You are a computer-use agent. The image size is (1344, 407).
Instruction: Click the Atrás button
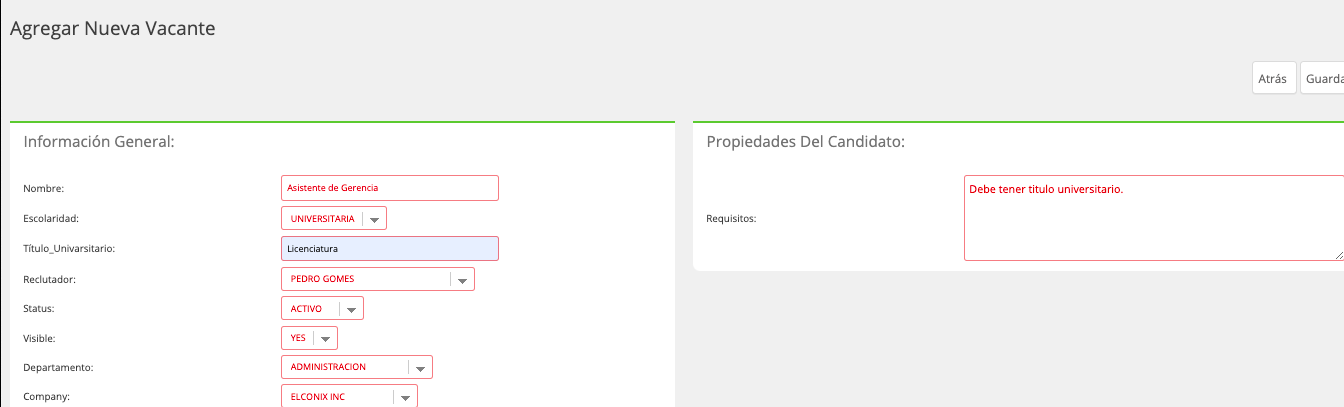click(x=1274, y=78)
